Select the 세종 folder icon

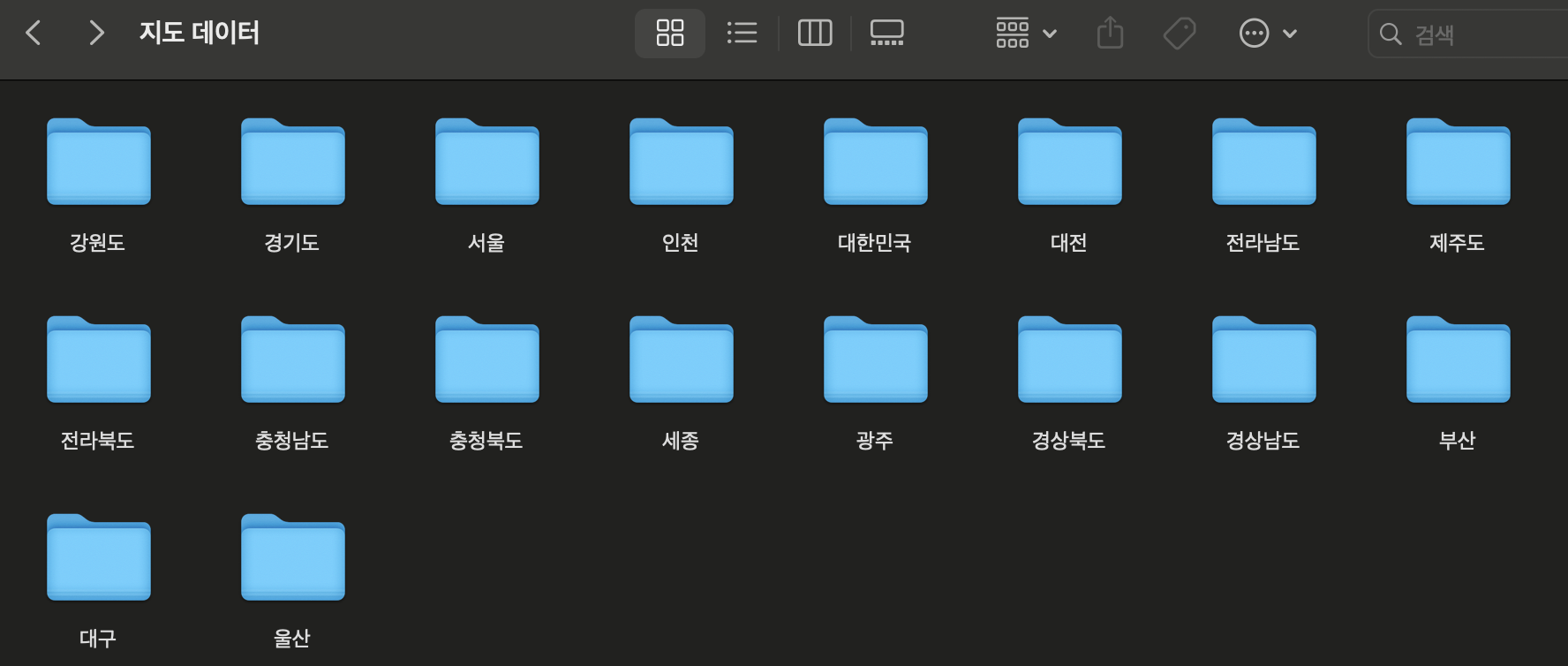click(682, 359)
